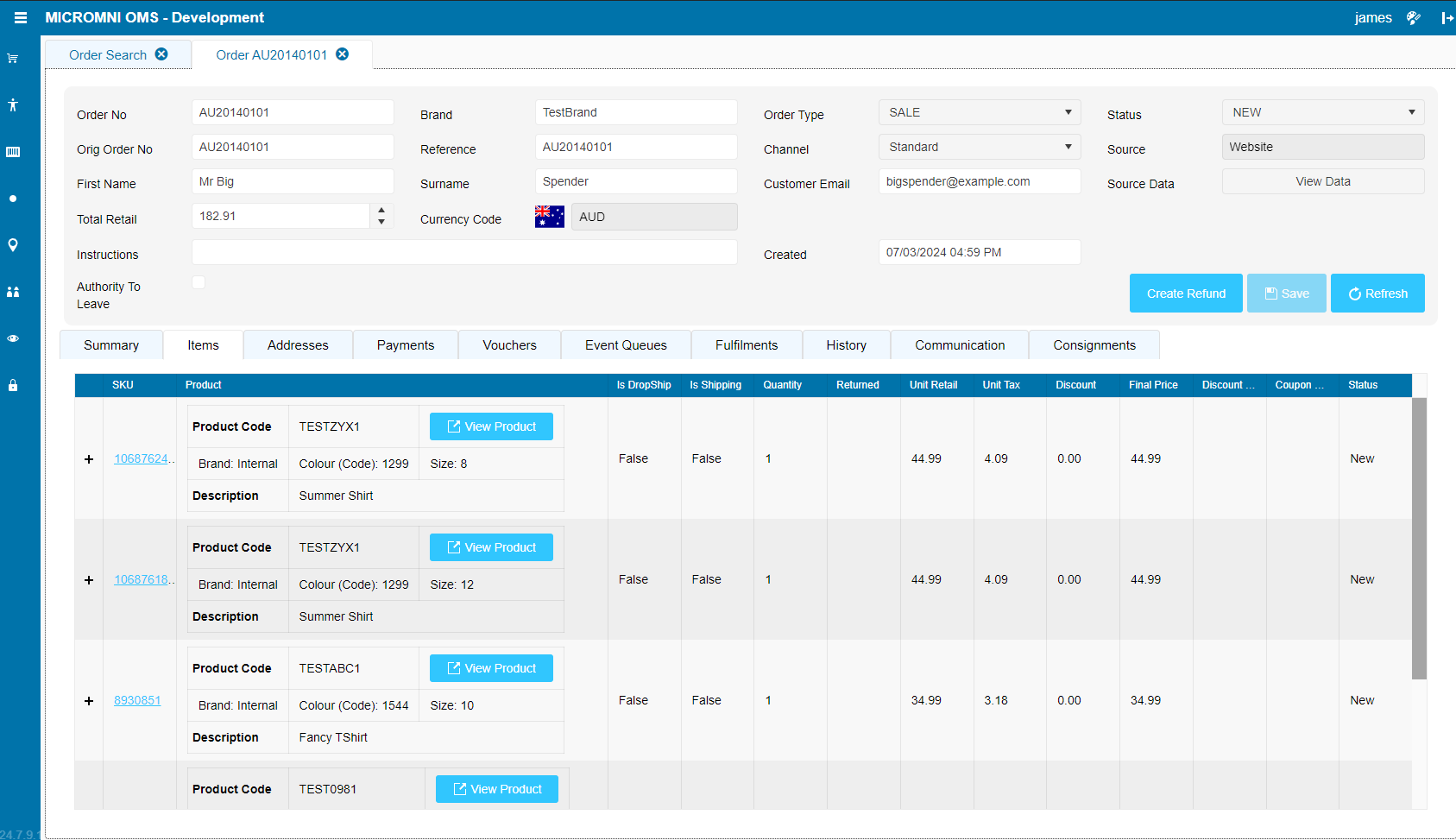Viewport: 1456px width, 840px height.
Task: Open the person figure sidebar icon
Action: click(x=13, y=105)
